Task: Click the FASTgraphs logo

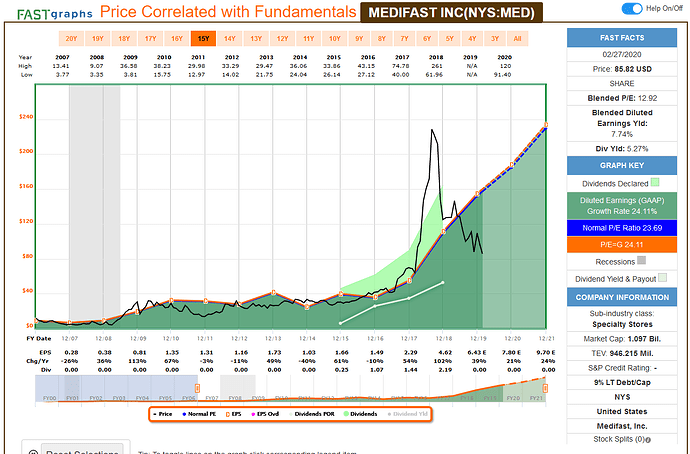Action: (x=55, y=14)
